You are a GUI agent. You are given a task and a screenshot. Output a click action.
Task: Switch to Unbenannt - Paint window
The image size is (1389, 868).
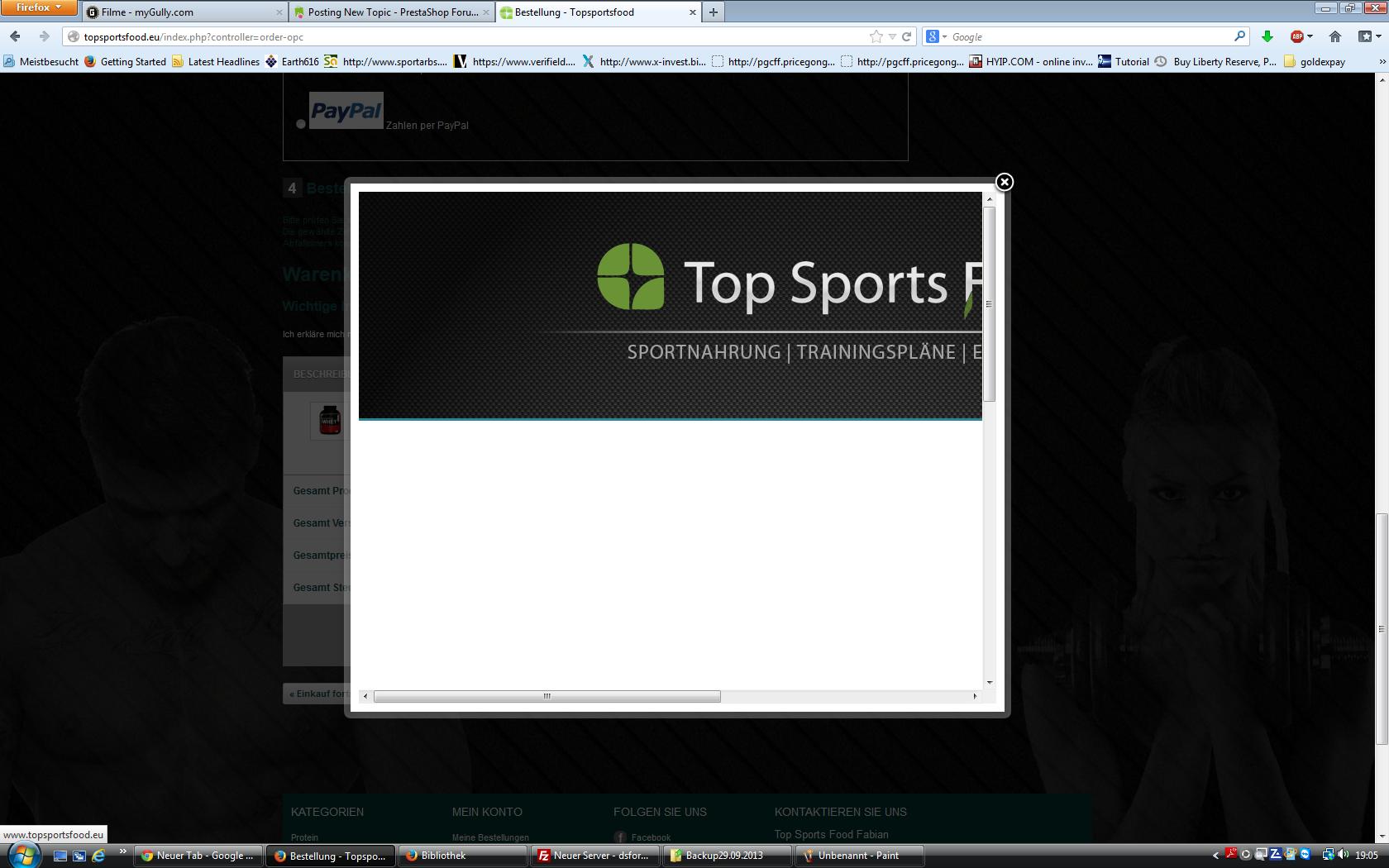point(859,856)
